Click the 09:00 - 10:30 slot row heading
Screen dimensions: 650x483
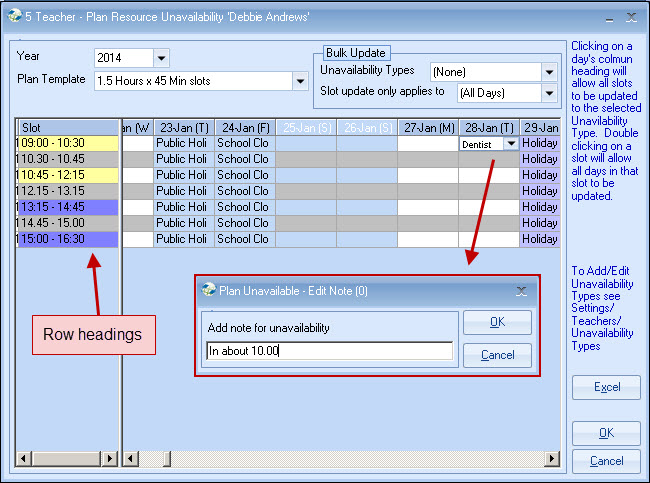click(67, 143)
